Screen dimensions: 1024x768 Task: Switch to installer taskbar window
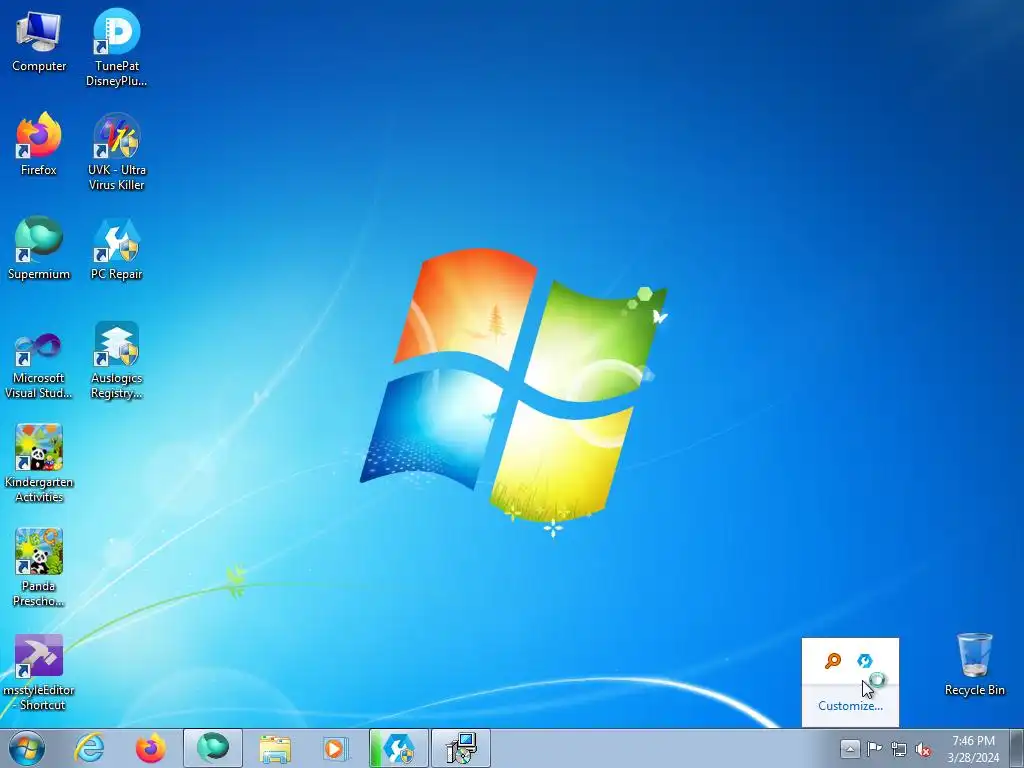[x=461, y=748]
